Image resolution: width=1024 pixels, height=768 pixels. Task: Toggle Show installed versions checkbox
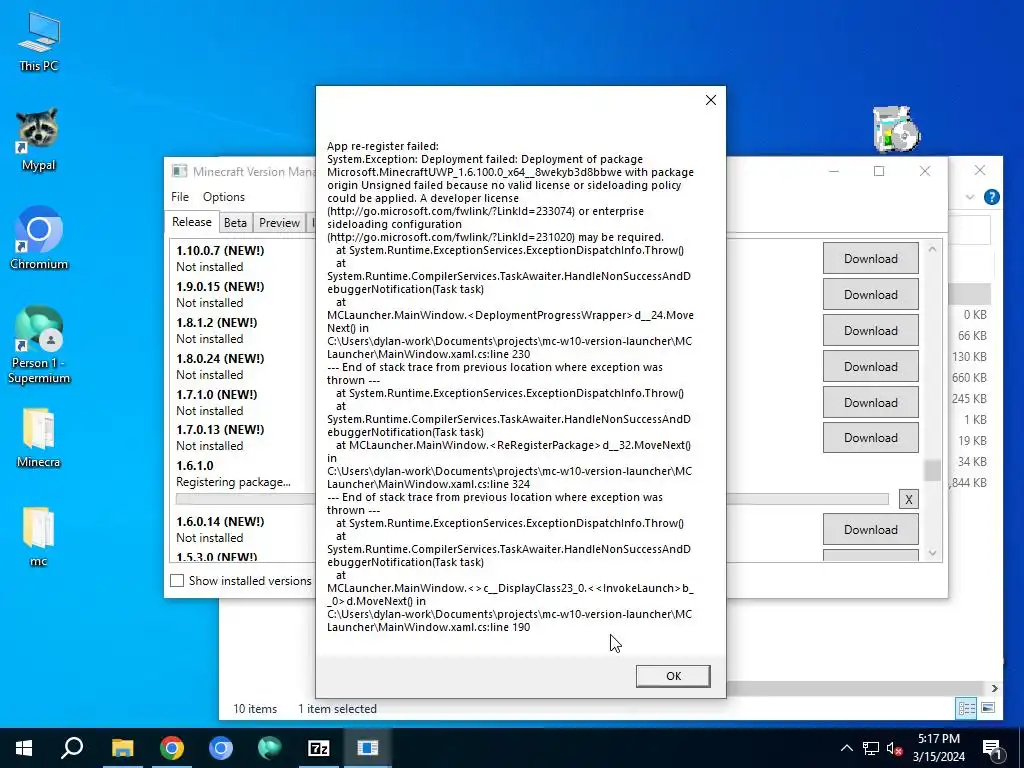[177, 581]
